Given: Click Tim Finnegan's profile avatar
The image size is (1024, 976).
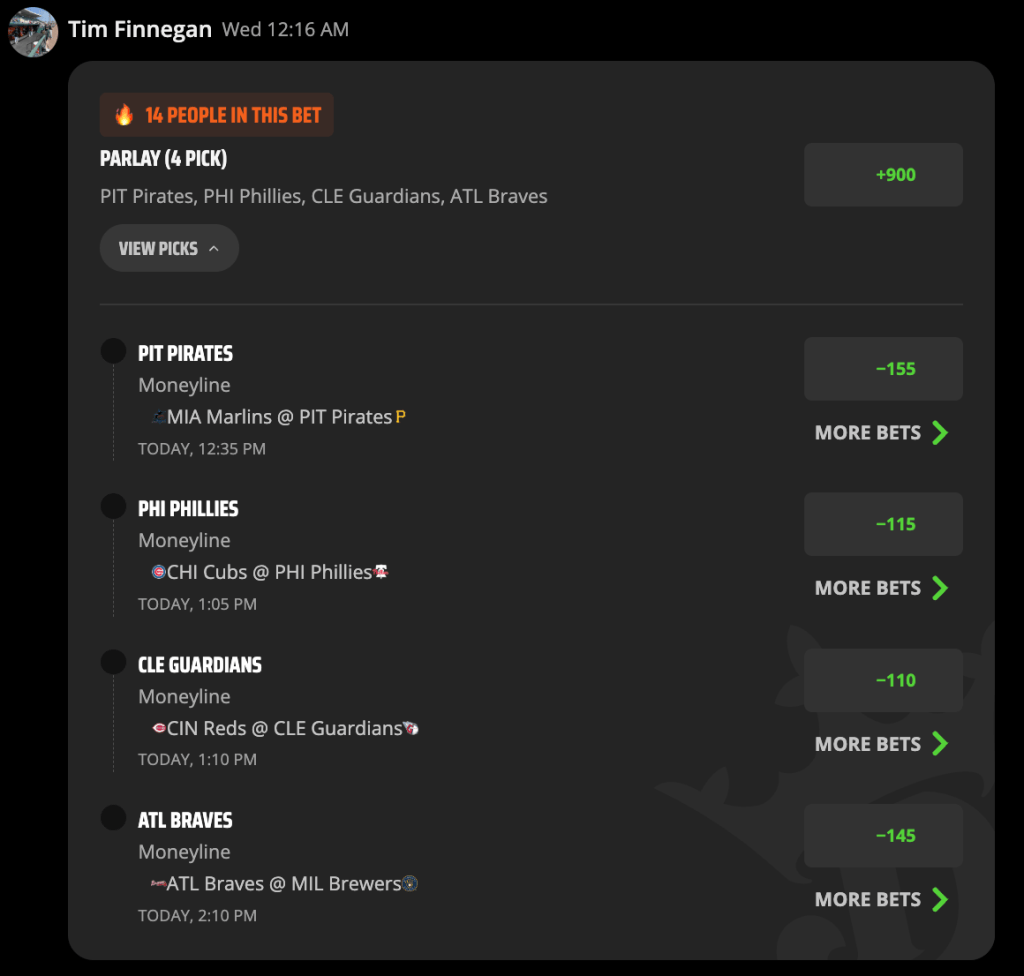Looking at the screenshot, I should pyautogui.click(x=33, y=32).
